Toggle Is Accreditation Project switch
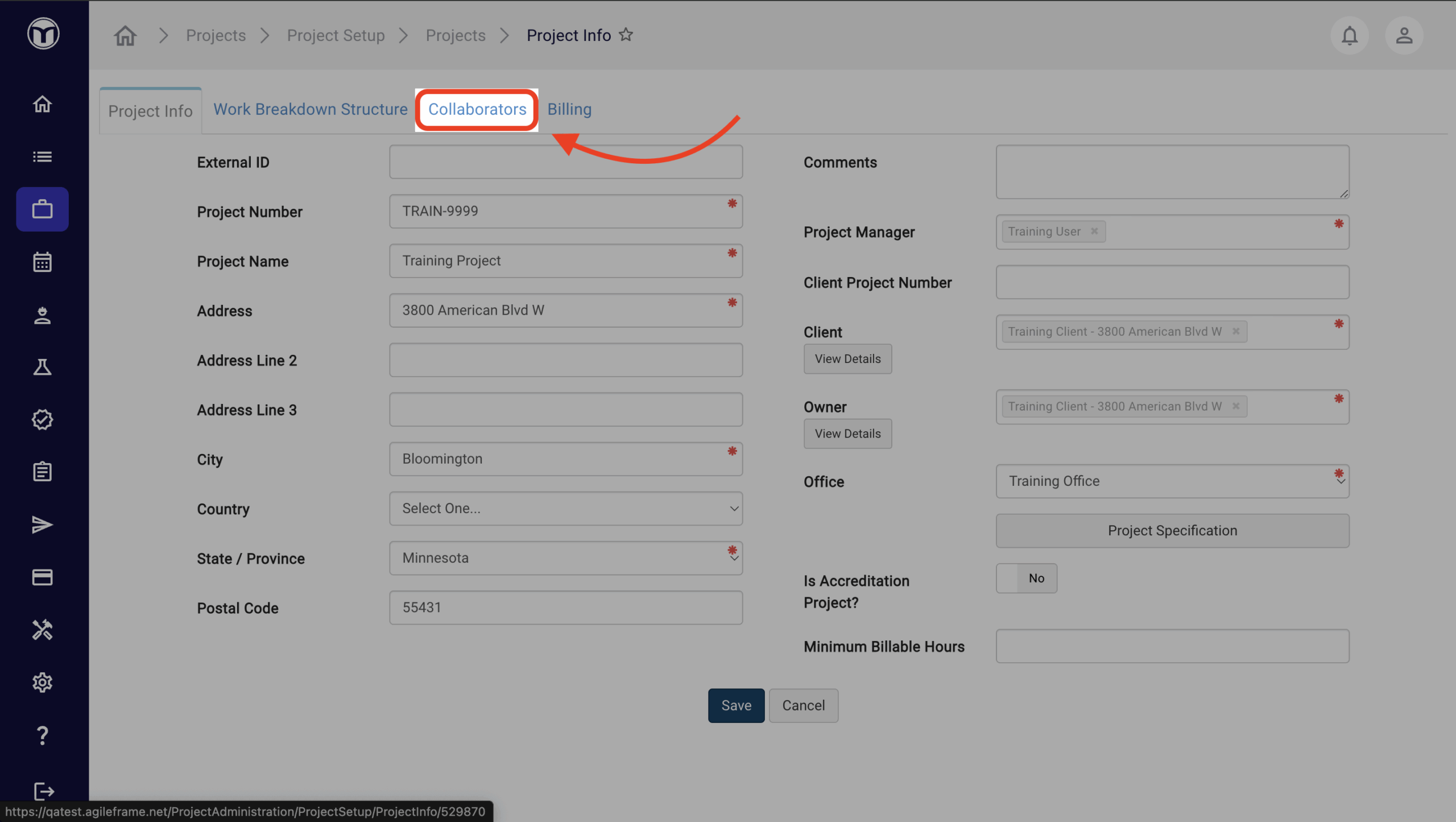The width and height of the screenshot is (1456, 822). [1026, 578]
